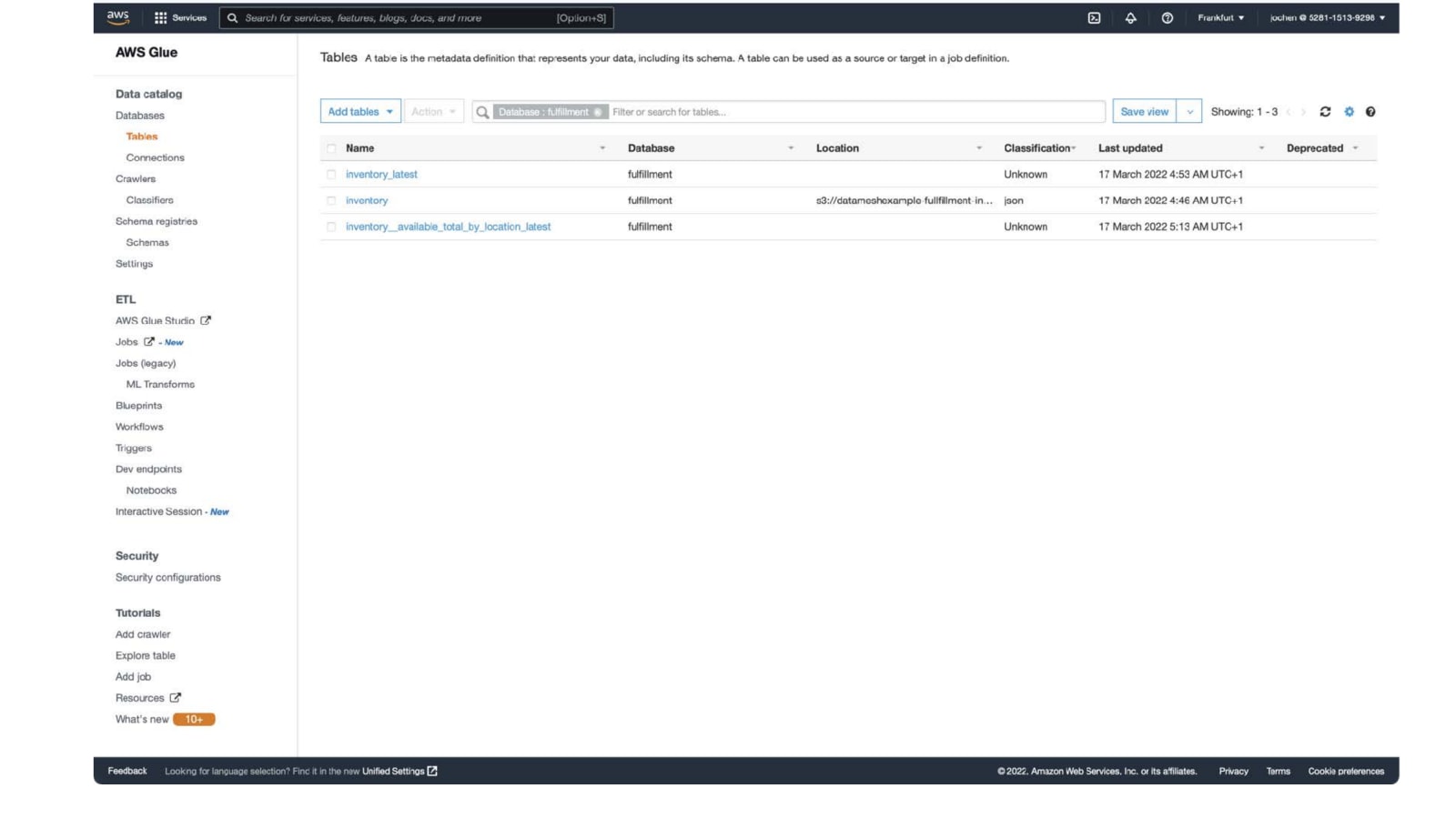Check the inventory_latest row checkbox
The width and height of the screenshot is (1456, 819).
click(x=331, y=174)
